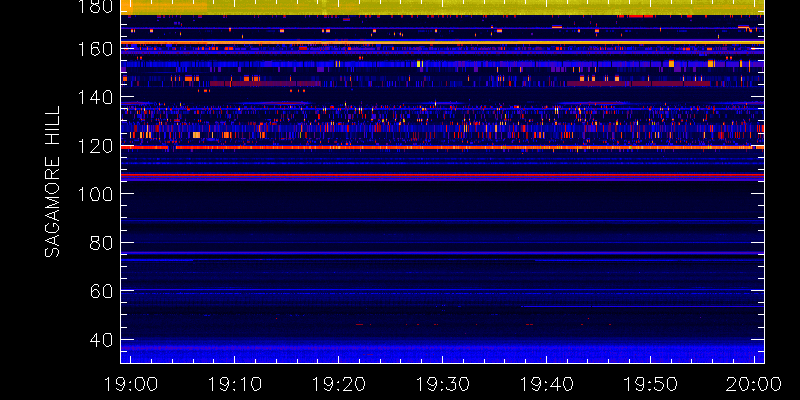Click the 19:40 time axis label

click(x=546, y=383)
